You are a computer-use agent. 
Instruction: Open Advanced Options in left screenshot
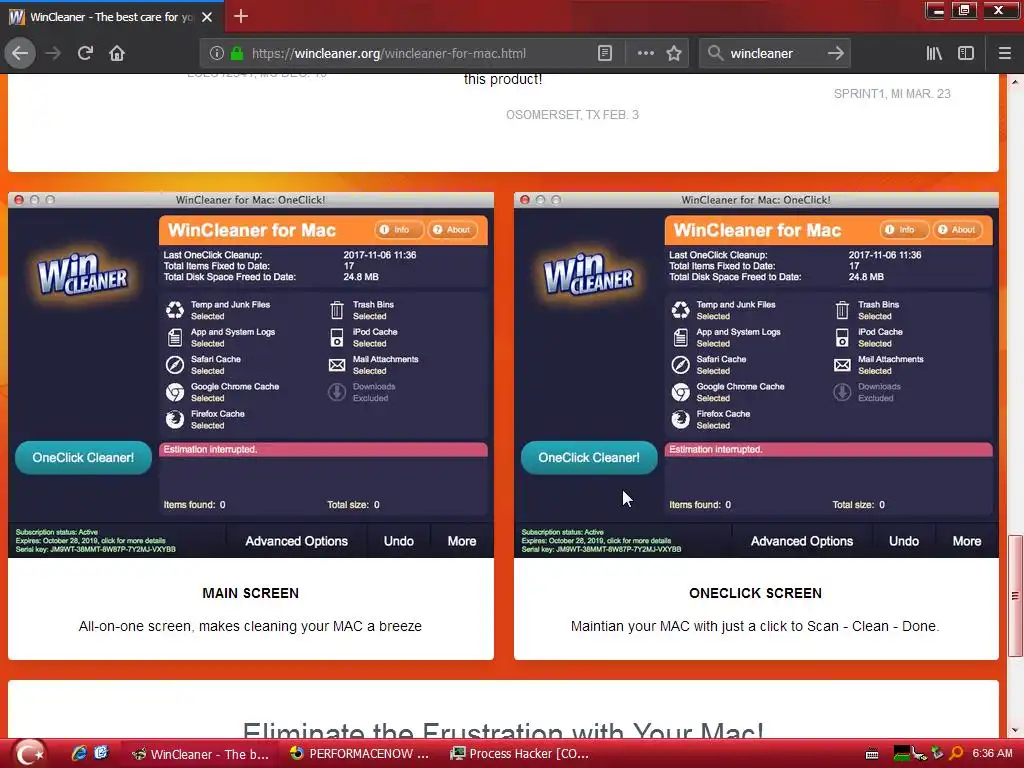296,541
